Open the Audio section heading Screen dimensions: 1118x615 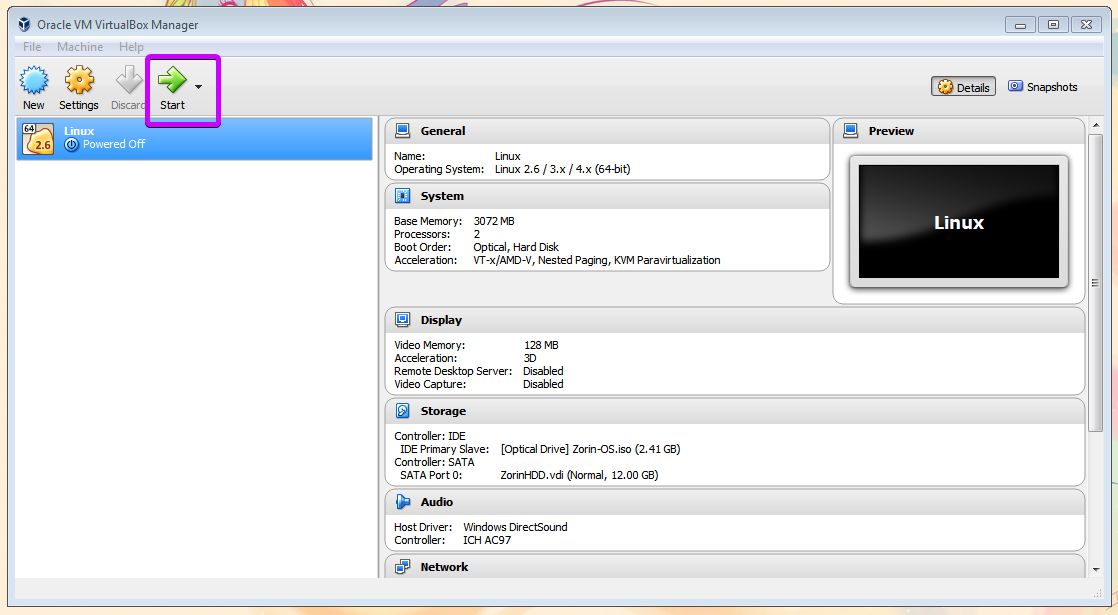click(x=436, y=502)
